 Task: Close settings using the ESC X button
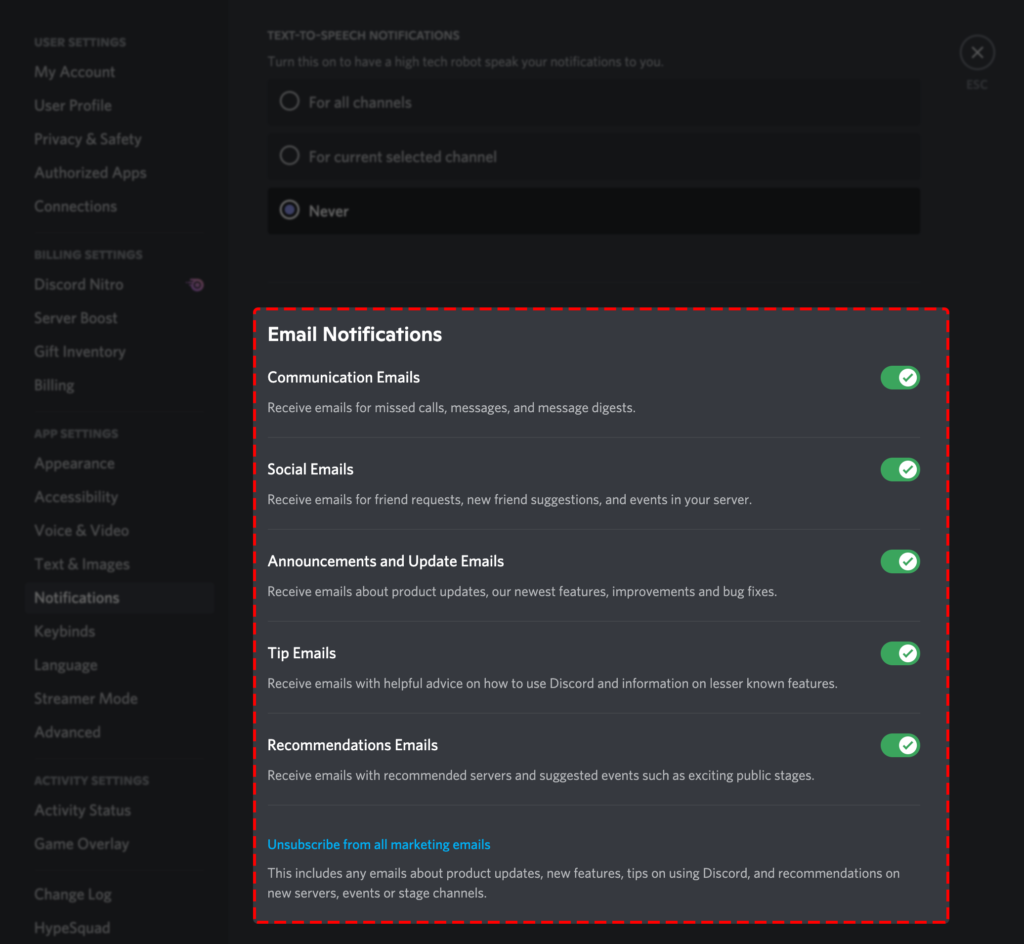pos(976,52)
